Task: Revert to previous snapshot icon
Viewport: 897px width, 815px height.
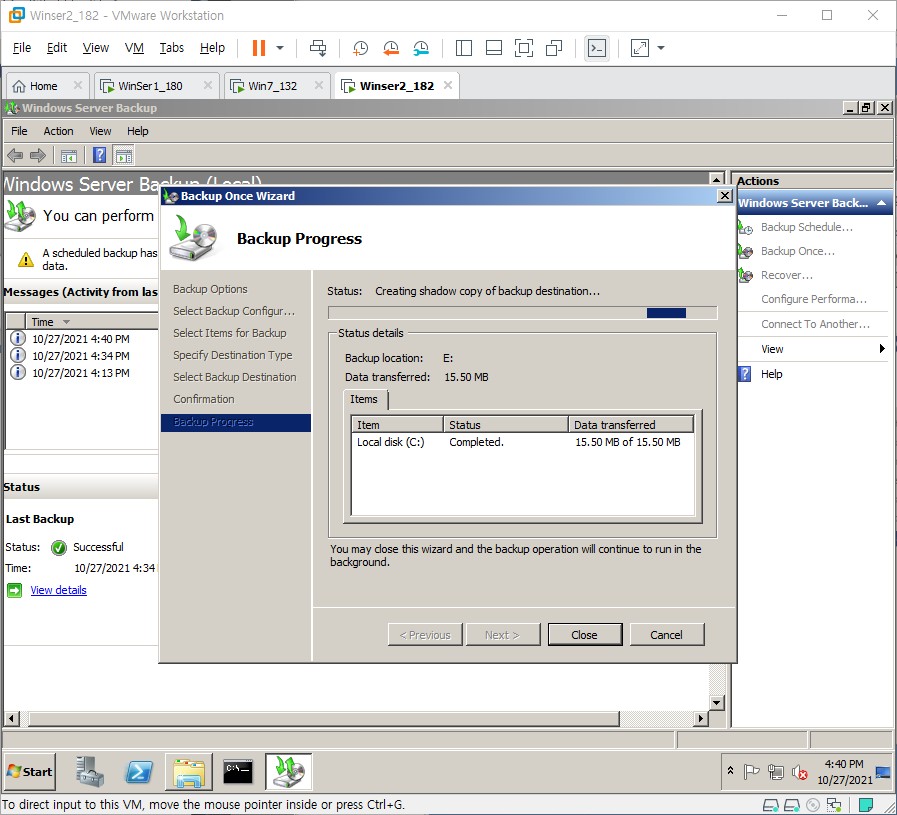Action: pyautogui.click(x=391, y=48)
